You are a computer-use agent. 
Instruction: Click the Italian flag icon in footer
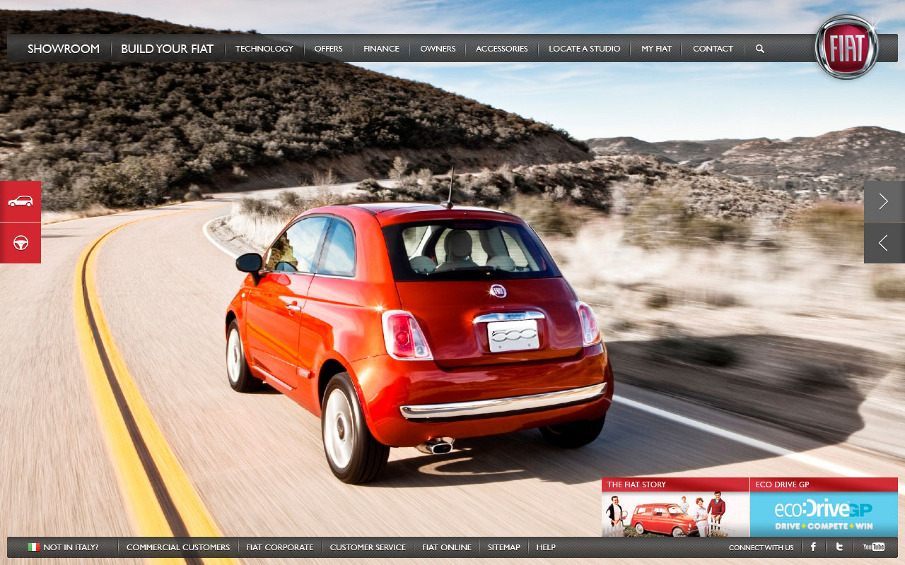tap(33, 547)
